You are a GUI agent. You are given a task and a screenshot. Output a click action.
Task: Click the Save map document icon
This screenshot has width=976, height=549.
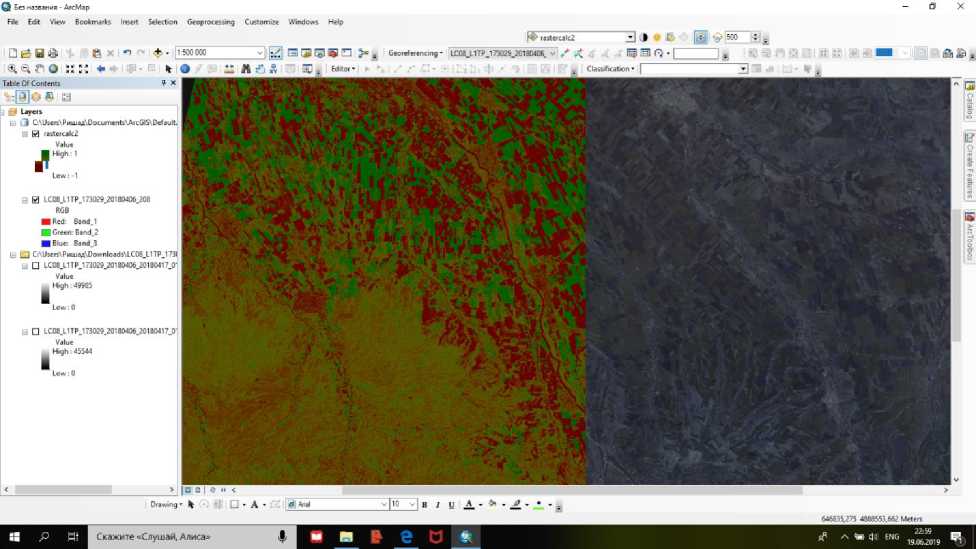39,53
